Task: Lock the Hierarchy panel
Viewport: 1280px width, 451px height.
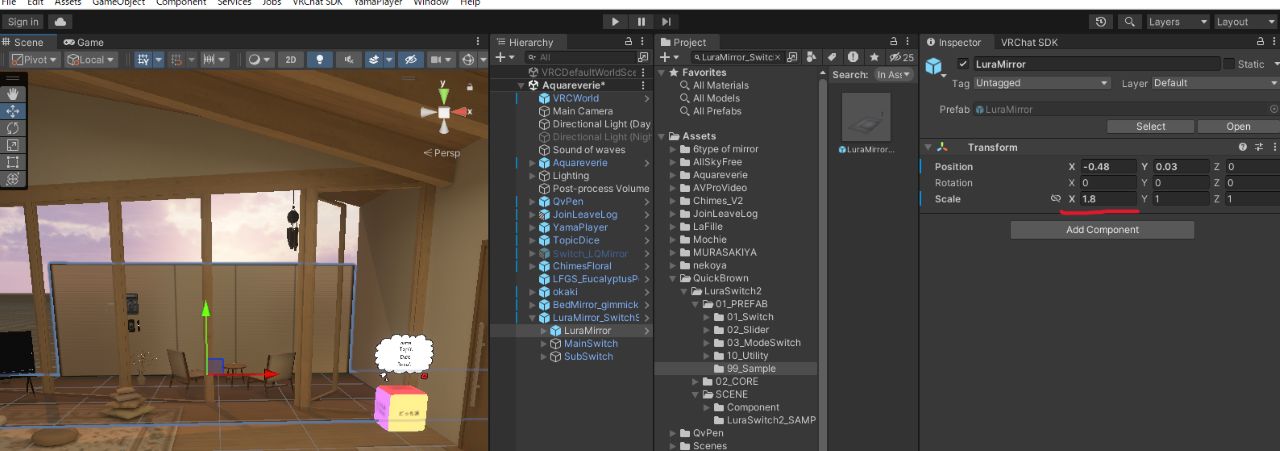Action: (629, 42)
